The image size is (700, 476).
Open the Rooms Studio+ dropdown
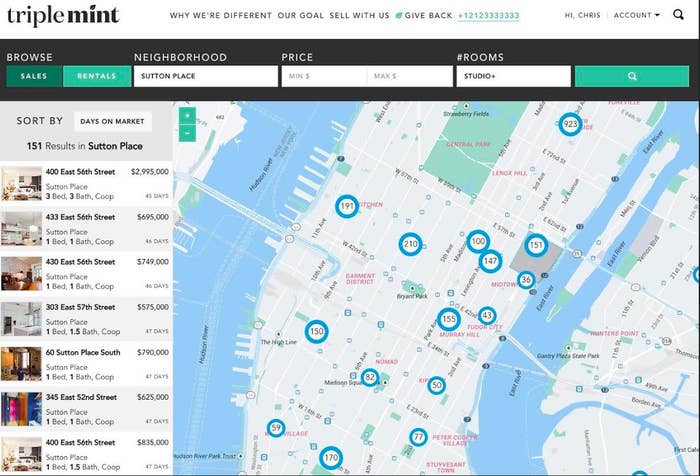tap(513, 76)
